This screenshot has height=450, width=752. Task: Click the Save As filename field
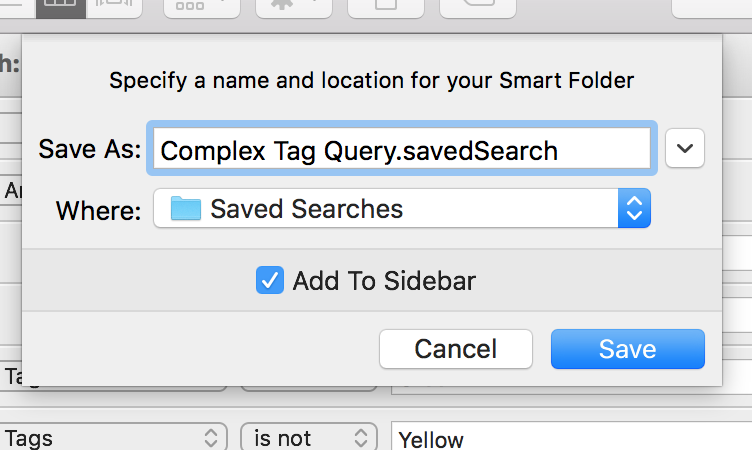(x=402, y=148)
